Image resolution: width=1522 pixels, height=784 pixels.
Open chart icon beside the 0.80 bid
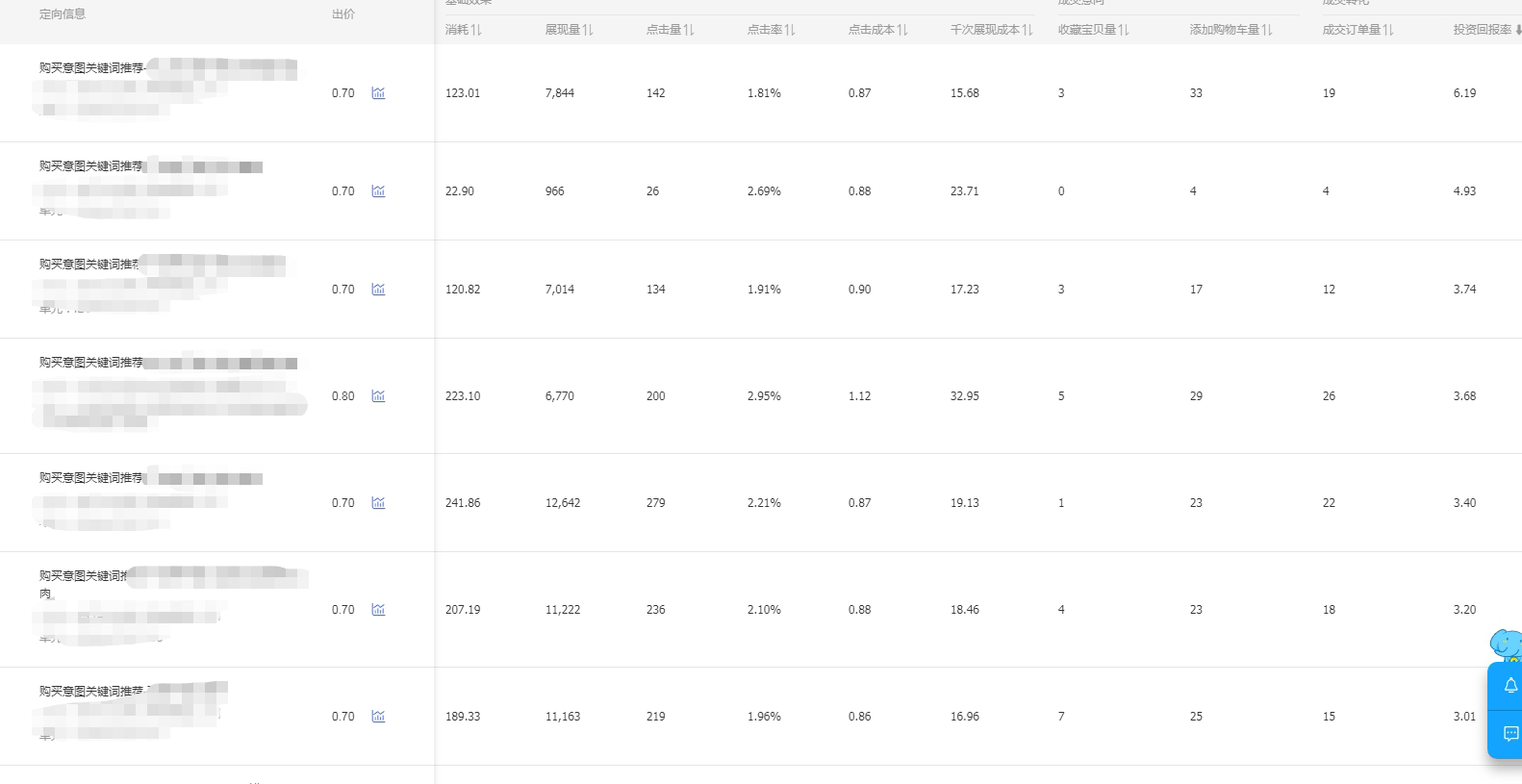[x=378, y=396]
